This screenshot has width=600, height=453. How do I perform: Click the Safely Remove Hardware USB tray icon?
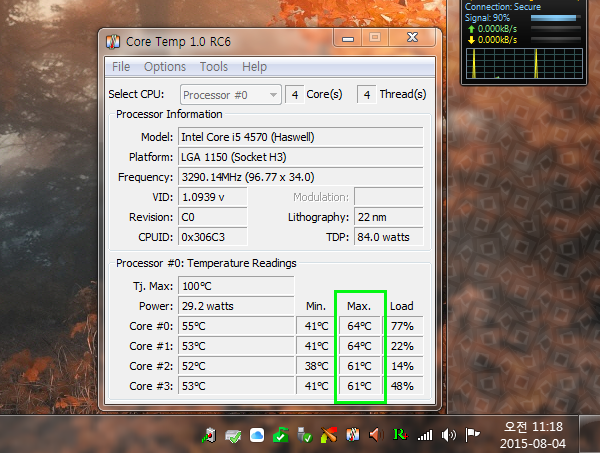(x=305, y=435)
